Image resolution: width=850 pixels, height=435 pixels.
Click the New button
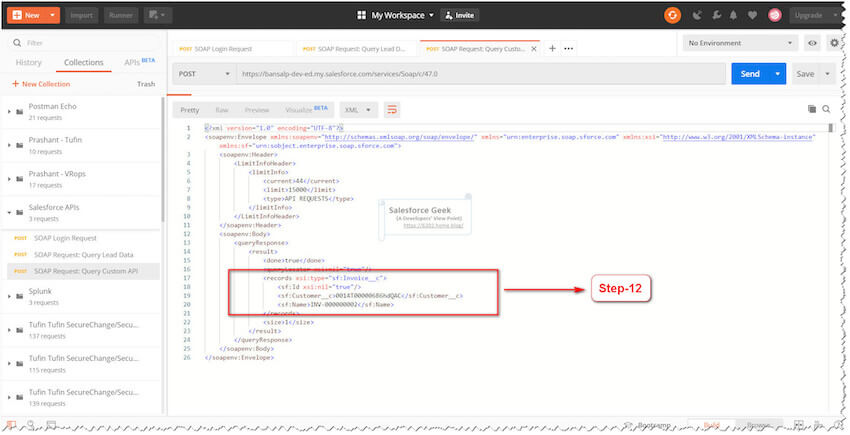coord(27,15)
